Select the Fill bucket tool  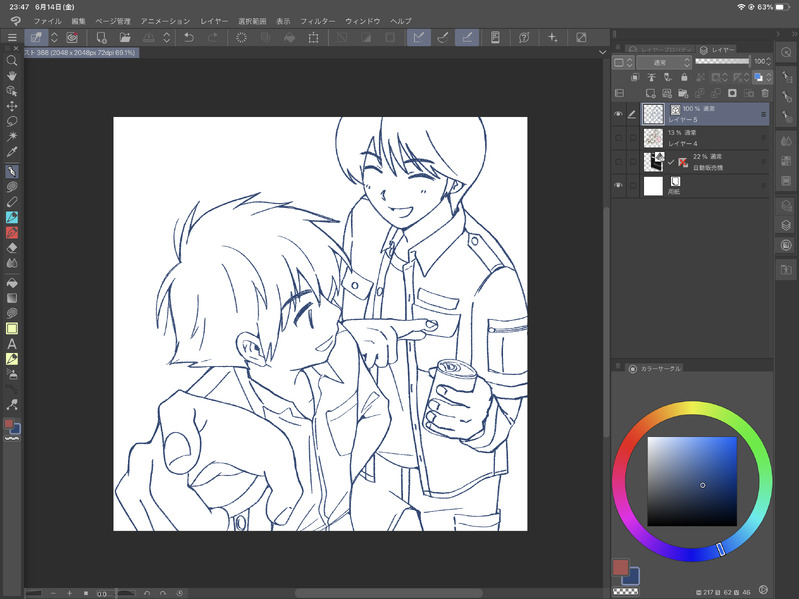pyautogui.click(x=12, y=283)
